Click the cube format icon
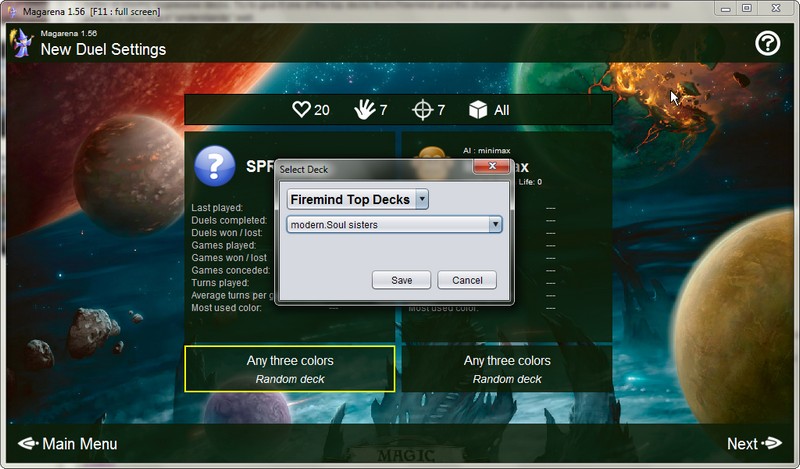Image resolution: width=800 pixels, height=469 pixels. 478,109
